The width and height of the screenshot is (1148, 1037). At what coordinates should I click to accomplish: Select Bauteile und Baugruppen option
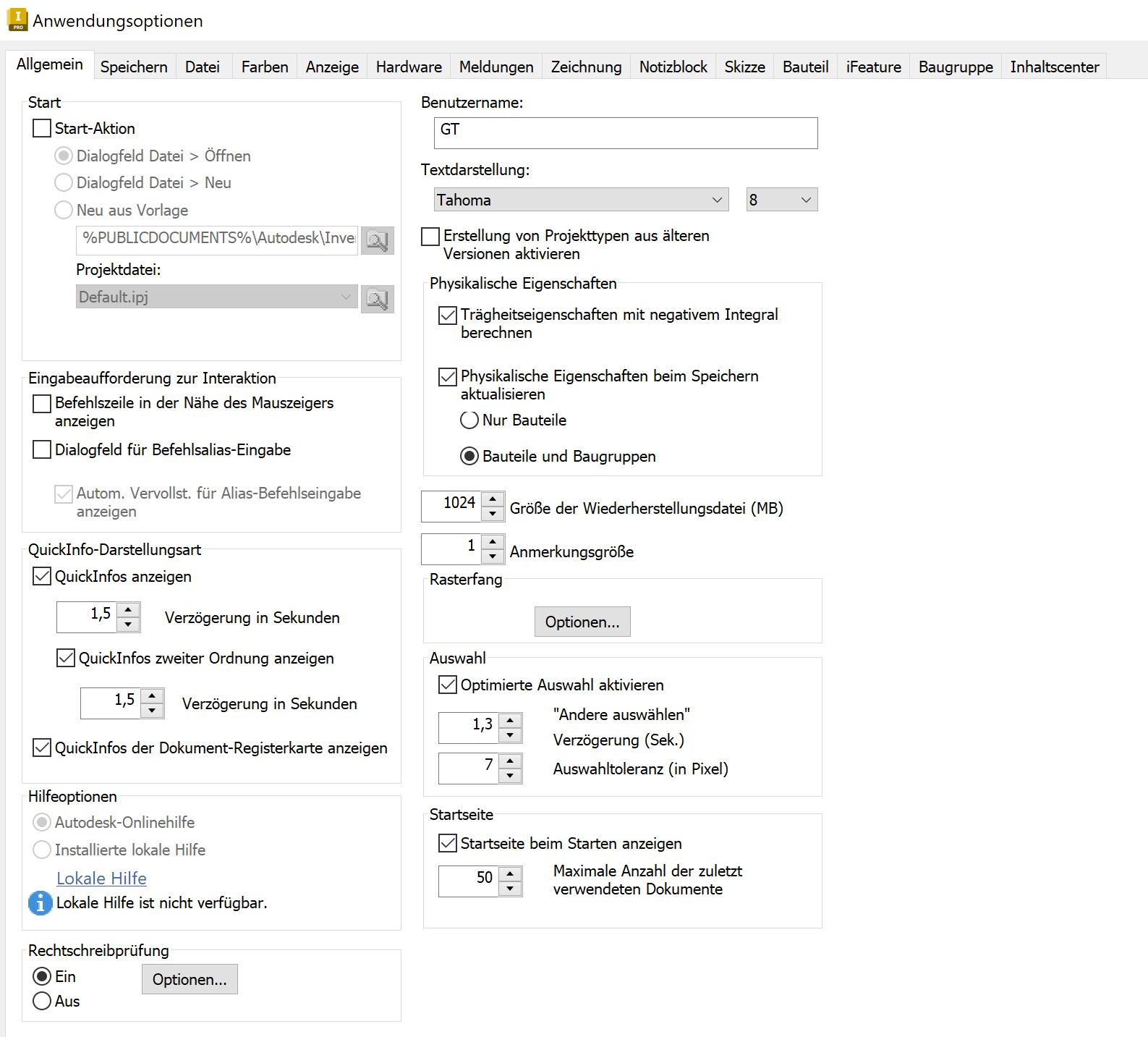click(469, 456)
